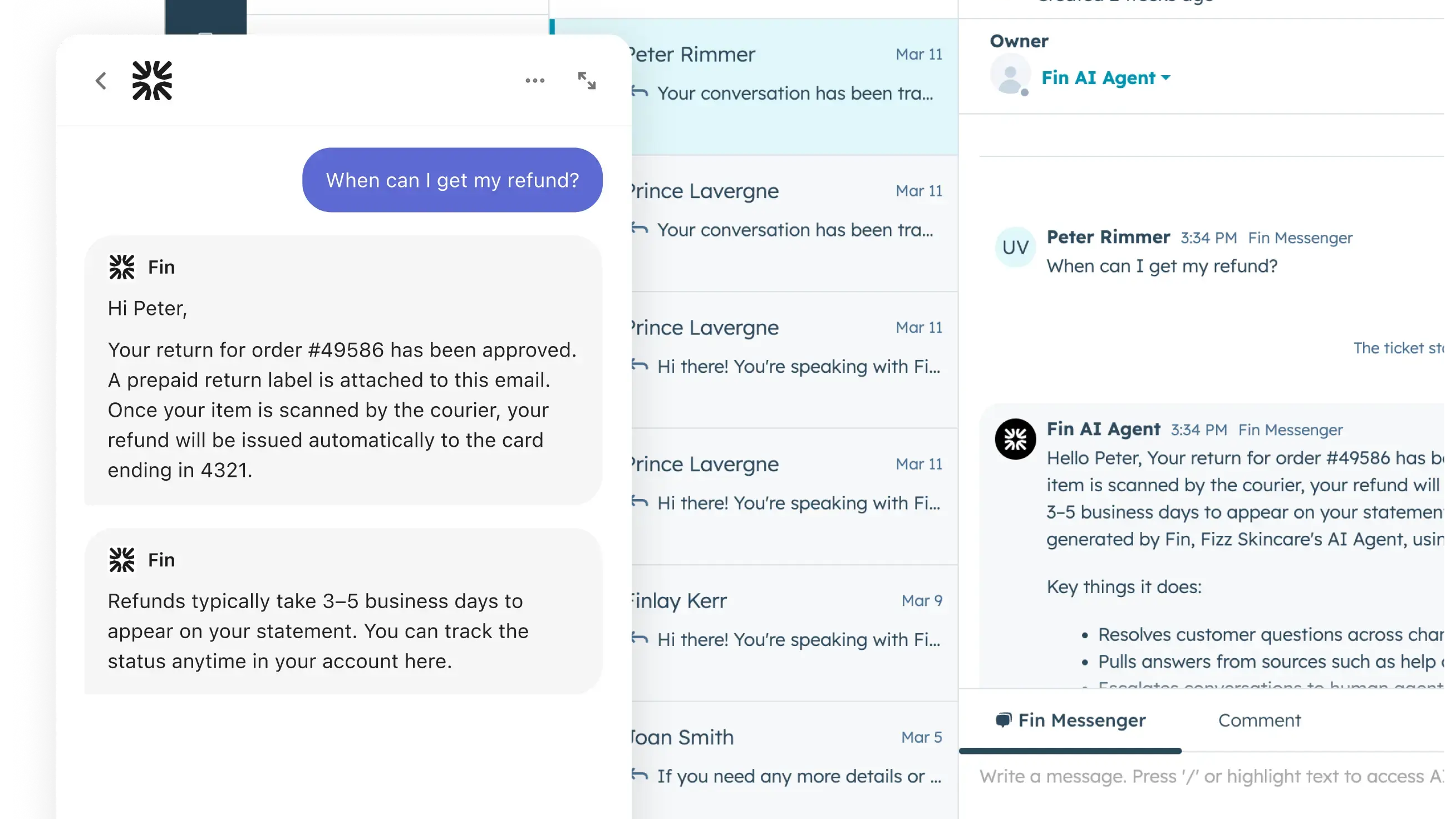Open Peter Rimmer's conversation from Mar 11
1456x819 pixels.
pyautogui.click(x=795, y=86)
